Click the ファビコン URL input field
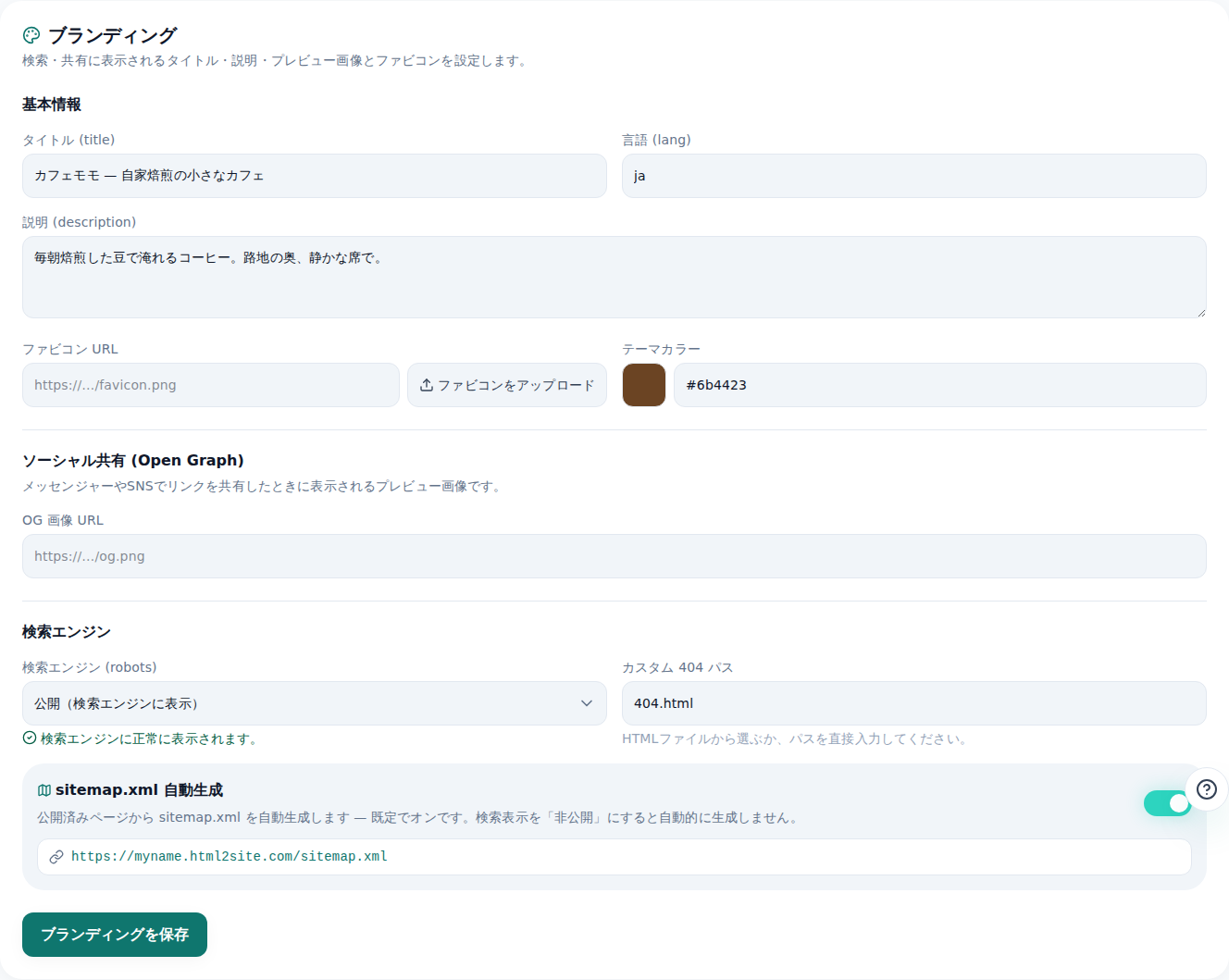The width and height of the screenshot is (1229, 980). pyautogui.click(x=211, y=385)
